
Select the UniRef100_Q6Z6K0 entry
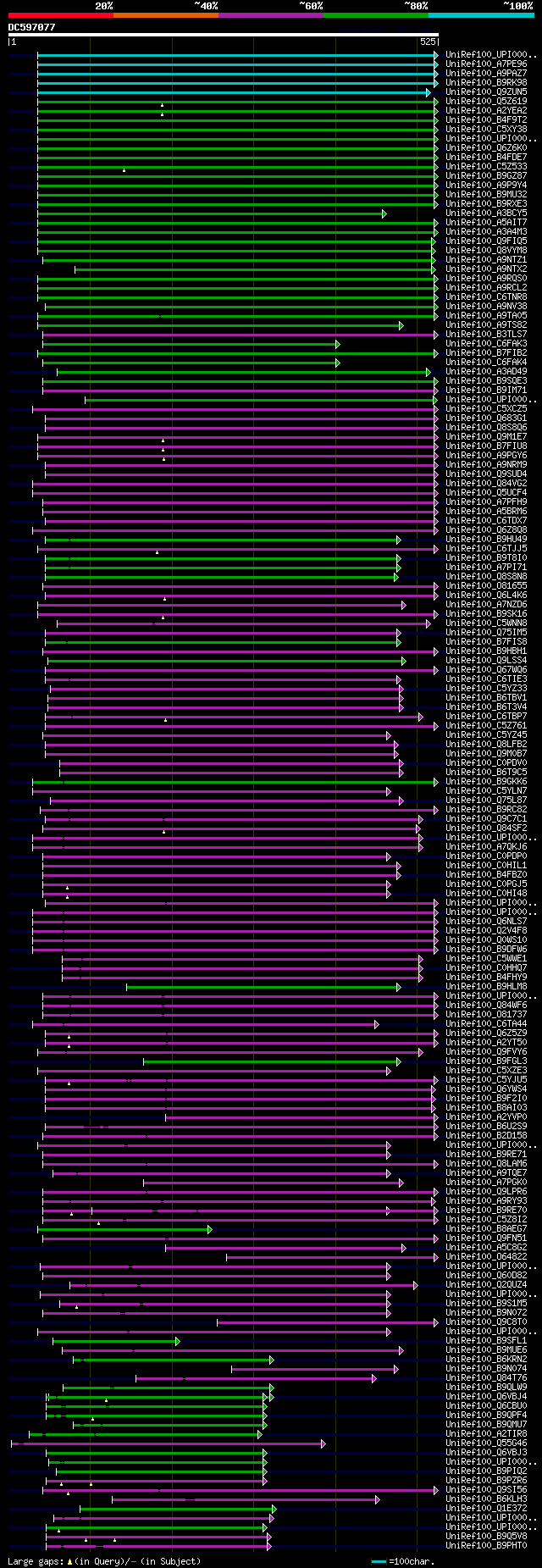click(486, 148)
